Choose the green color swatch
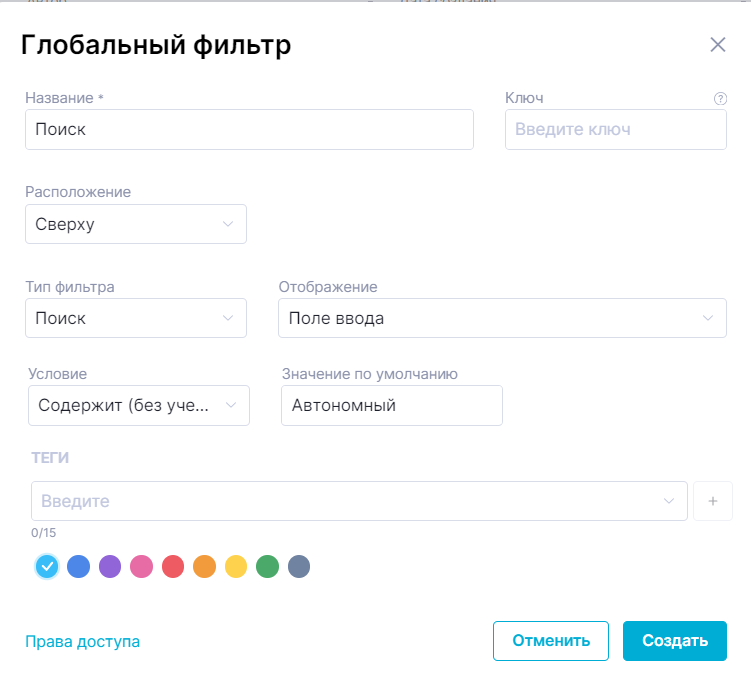751x677 pixels. [267, 567]
